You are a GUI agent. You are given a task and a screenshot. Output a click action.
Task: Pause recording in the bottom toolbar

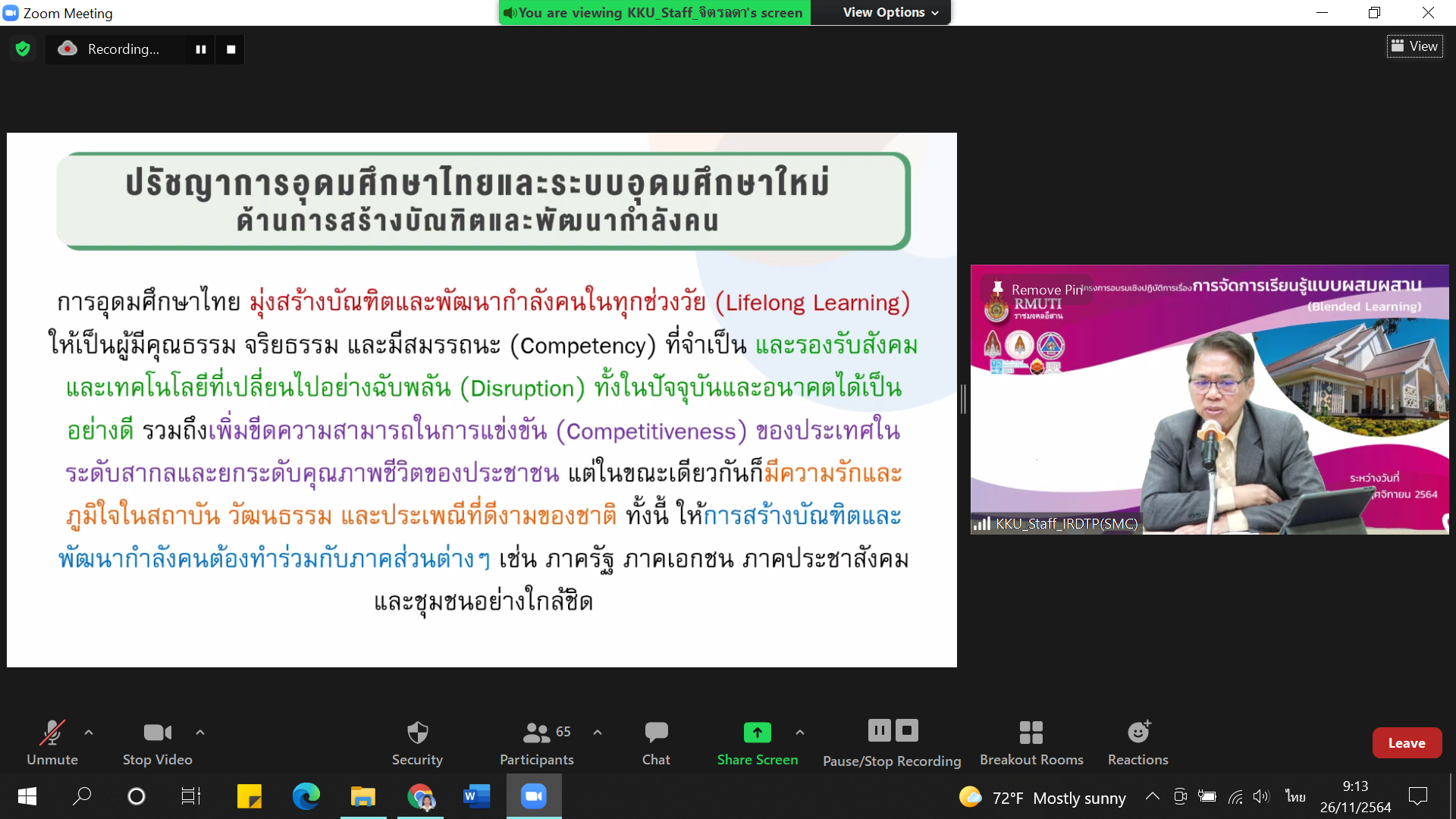(x=879, y=730)
